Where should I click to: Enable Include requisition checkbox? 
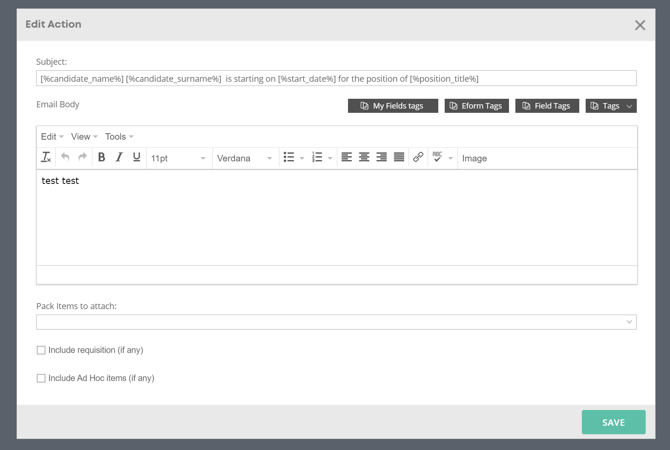(x=41, y=350)
